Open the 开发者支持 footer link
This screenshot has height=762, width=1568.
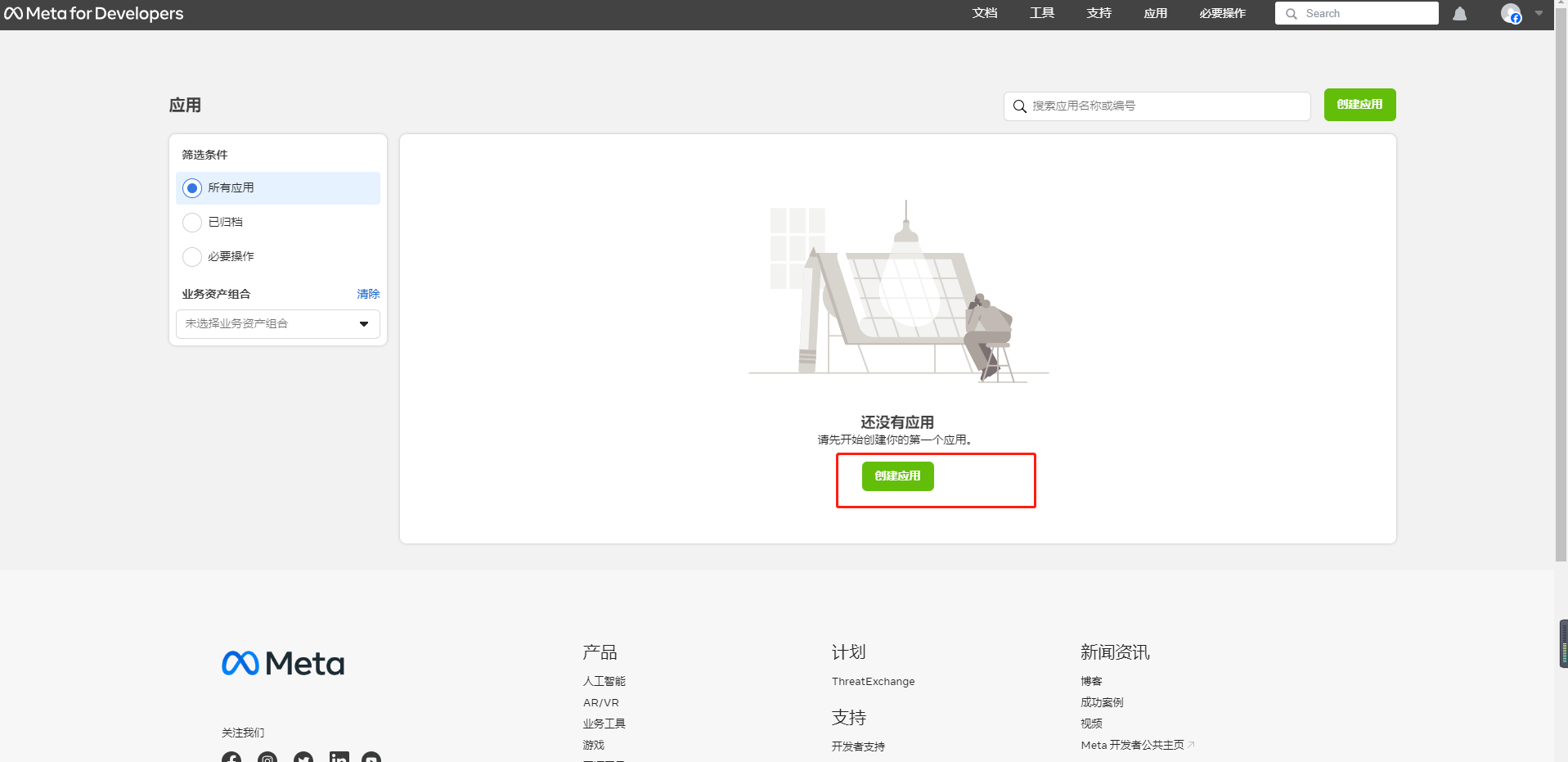click(x=859, y=746)
